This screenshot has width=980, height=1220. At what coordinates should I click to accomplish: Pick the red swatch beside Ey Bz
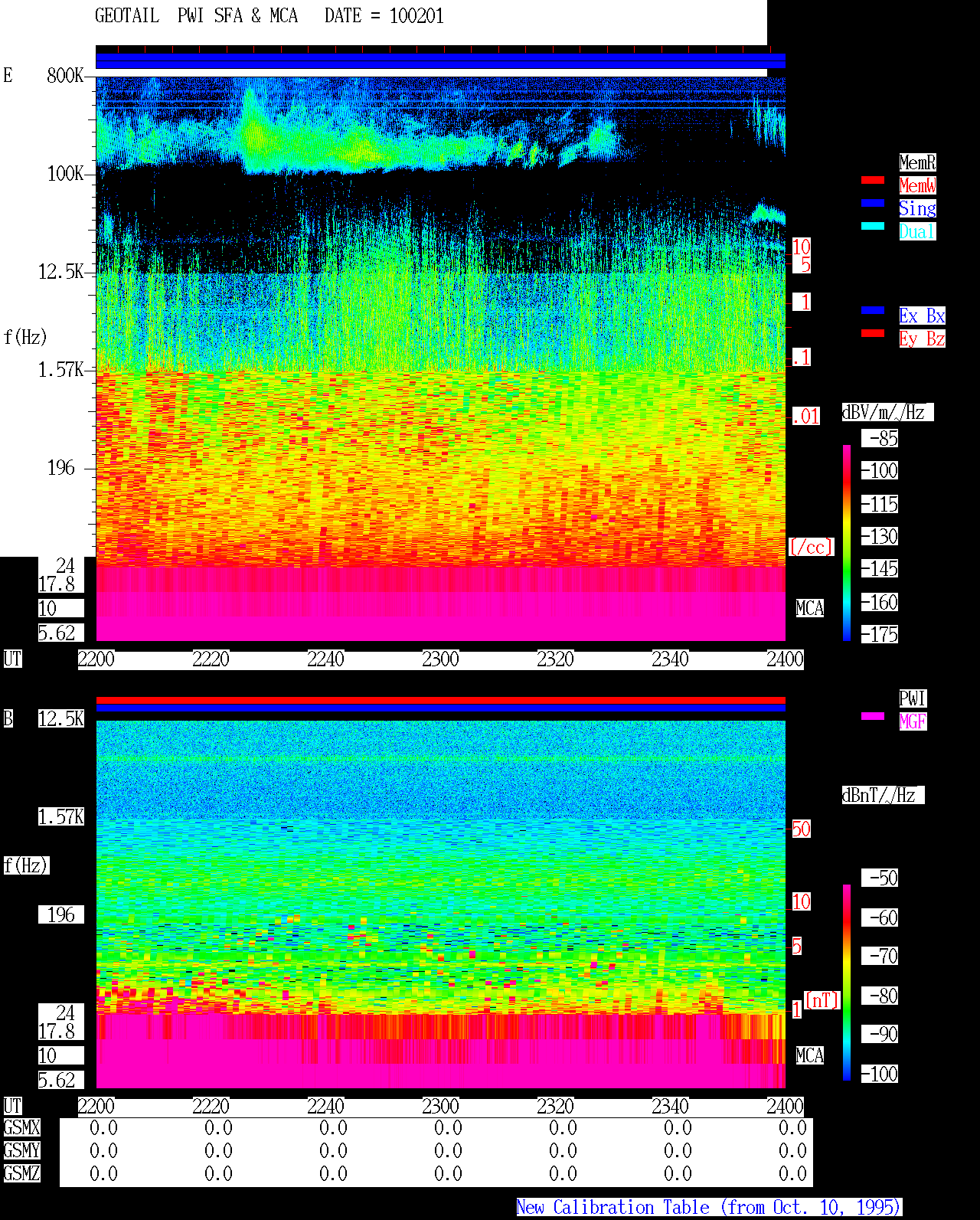[873, 333]
